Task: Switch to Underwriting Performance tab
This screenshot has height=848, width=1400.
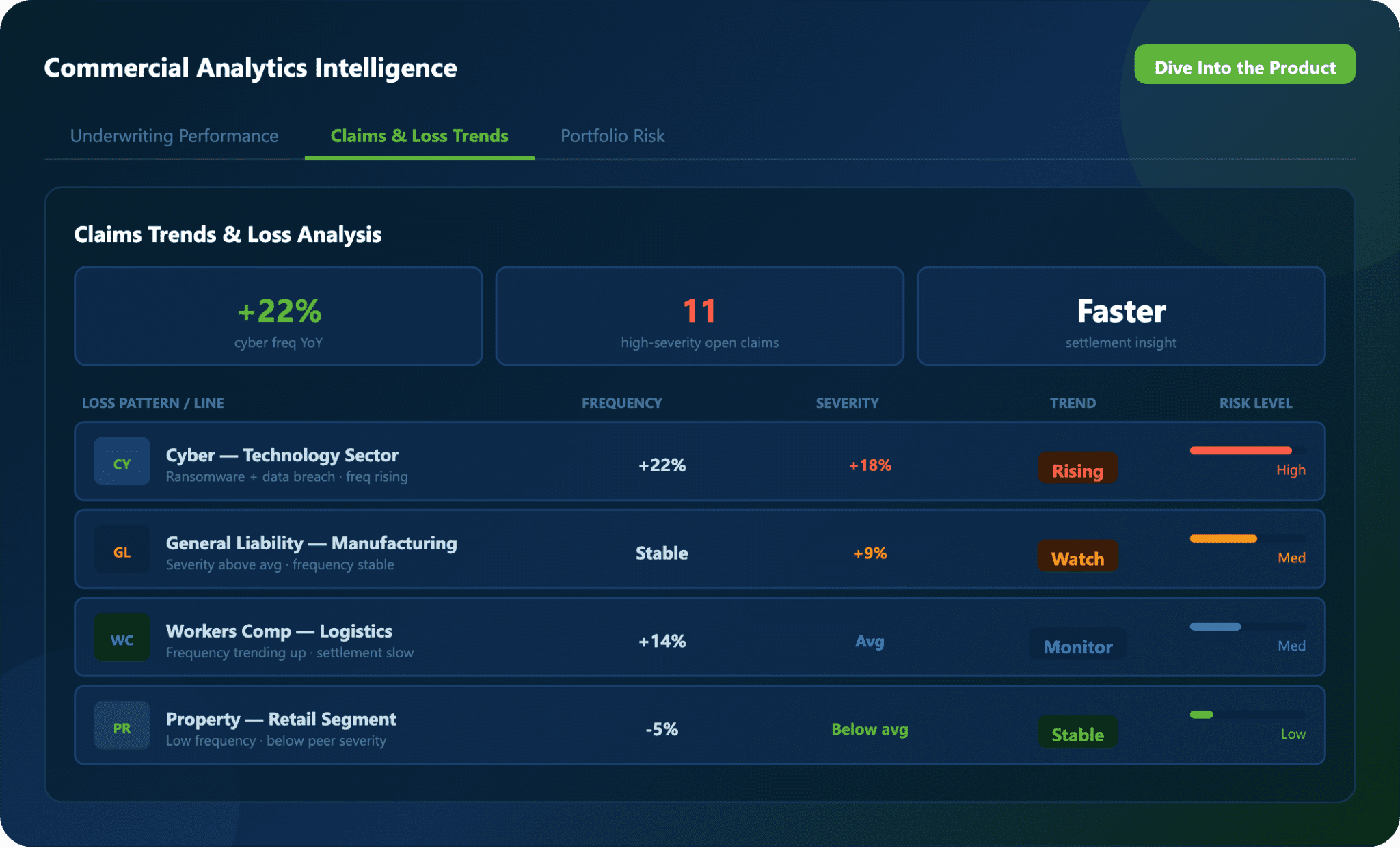Action: click(174, 136)
